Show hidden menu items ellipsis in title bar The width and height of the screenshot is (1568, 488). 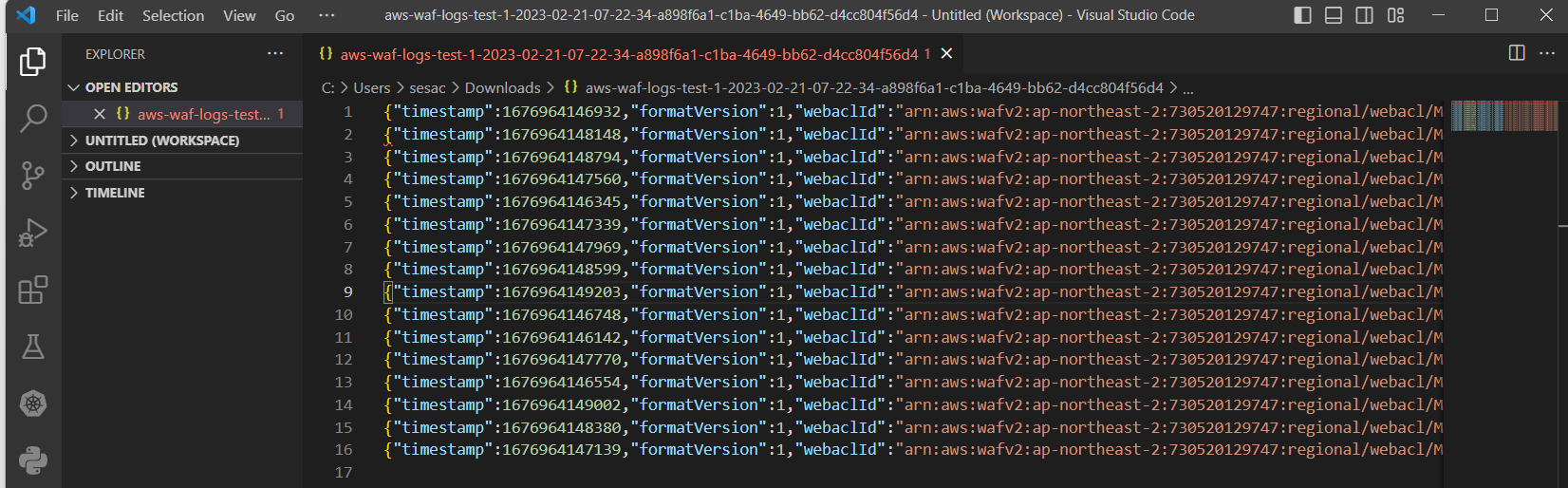(327, 15)
